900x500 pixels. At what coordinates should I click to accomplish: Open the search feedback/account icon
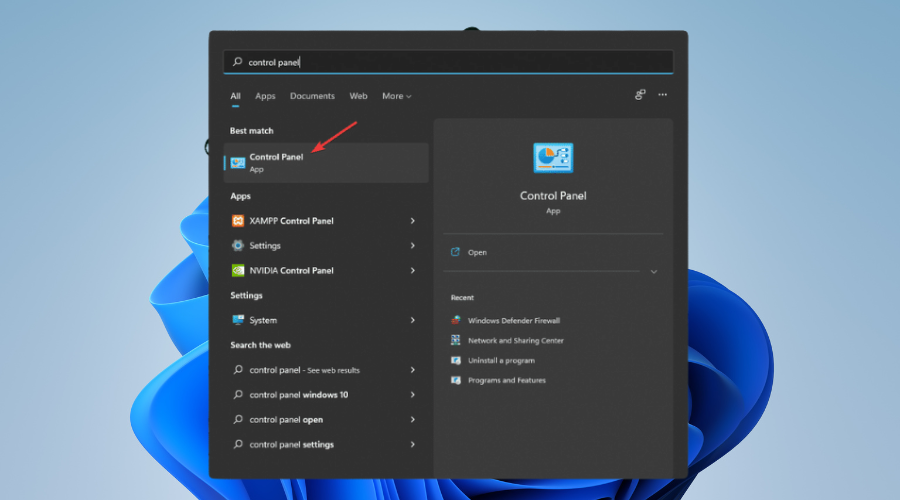640,95
